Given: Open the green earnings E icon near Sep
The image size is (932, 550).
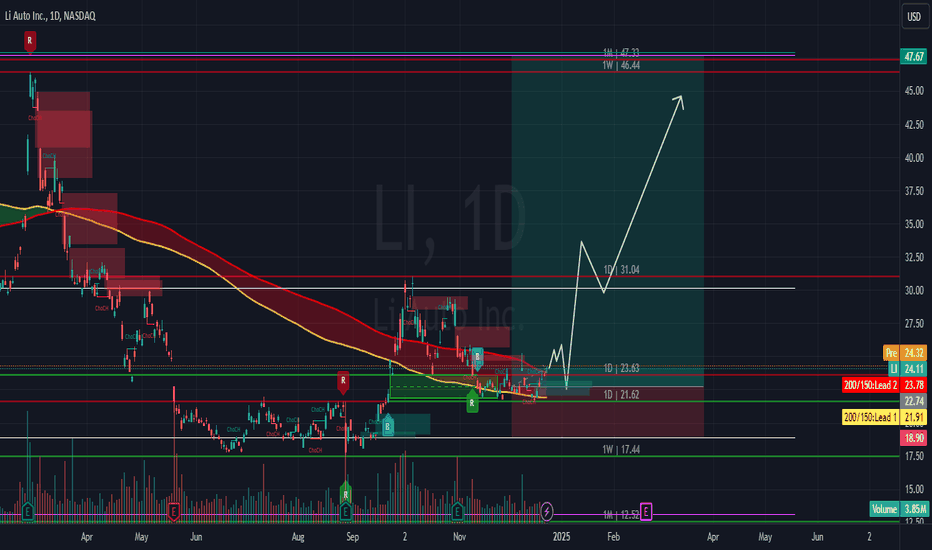Looking at the screenshot, I should [345, 511].
